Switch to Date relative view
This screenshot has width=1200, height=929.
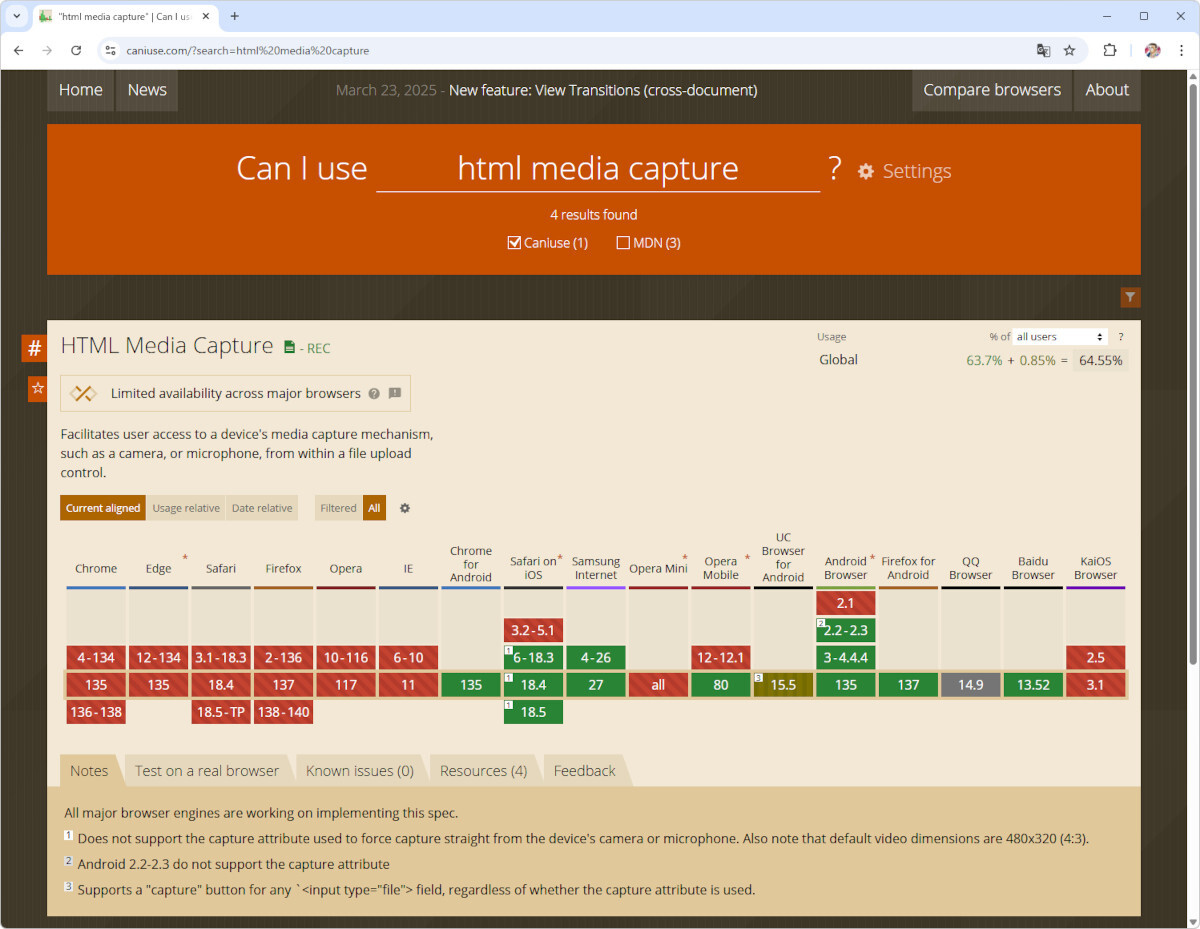pyautogui.click(x=262, y=508)
